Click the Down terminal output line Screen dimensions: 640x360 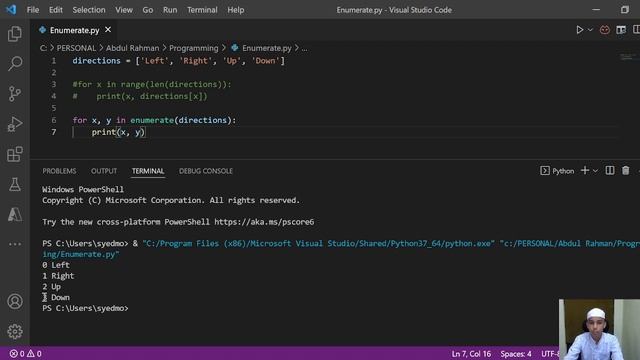click(x=56, y=298)
